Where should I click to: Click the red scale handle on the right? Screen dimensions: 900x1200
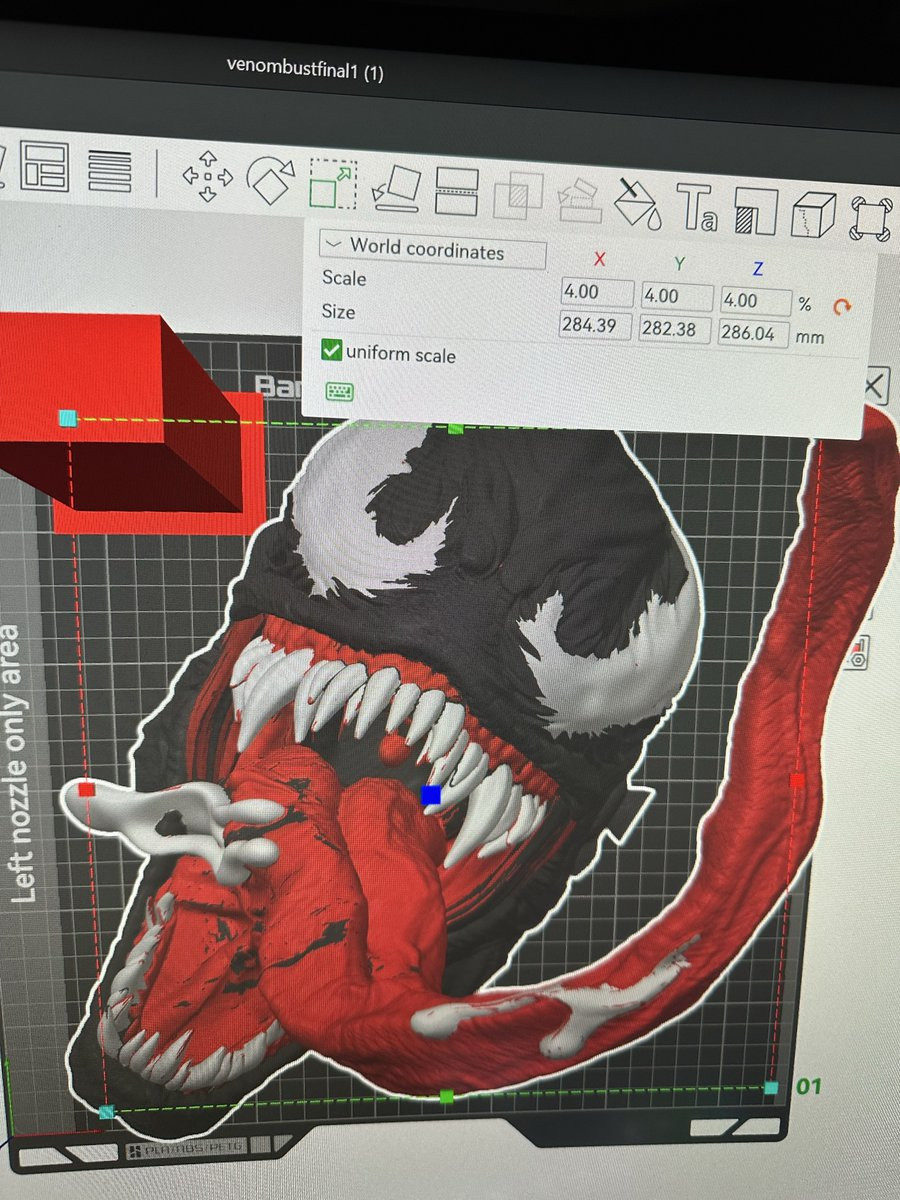pos(797,779)
